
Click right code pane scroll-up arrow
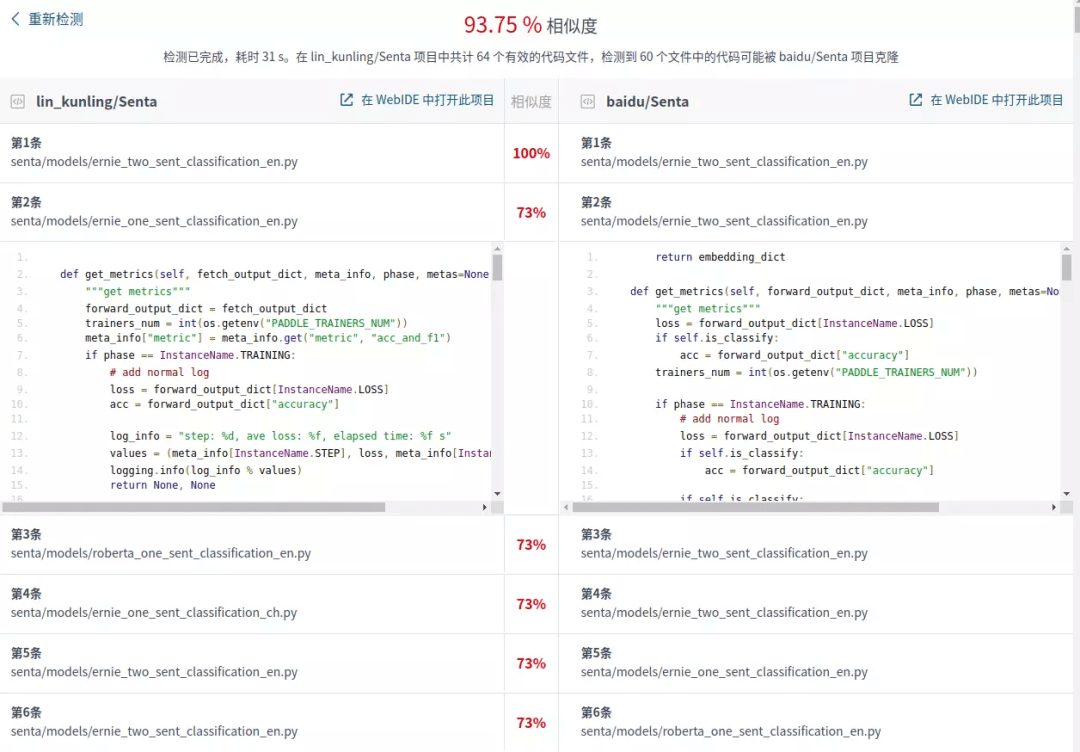tap(1066, 249)
